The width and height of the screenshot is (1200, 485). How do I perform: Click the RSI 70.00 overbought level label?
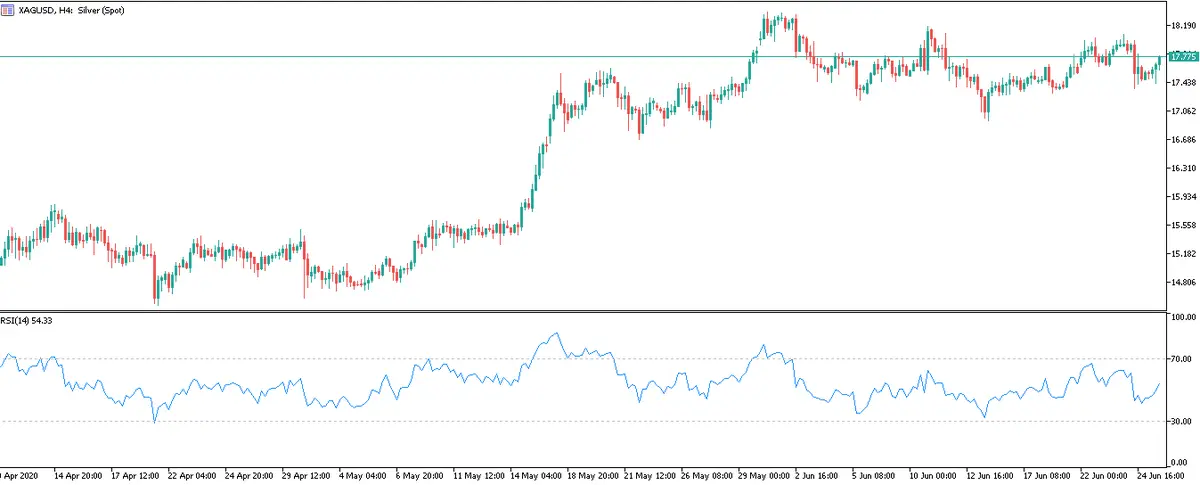(1183, 359)
